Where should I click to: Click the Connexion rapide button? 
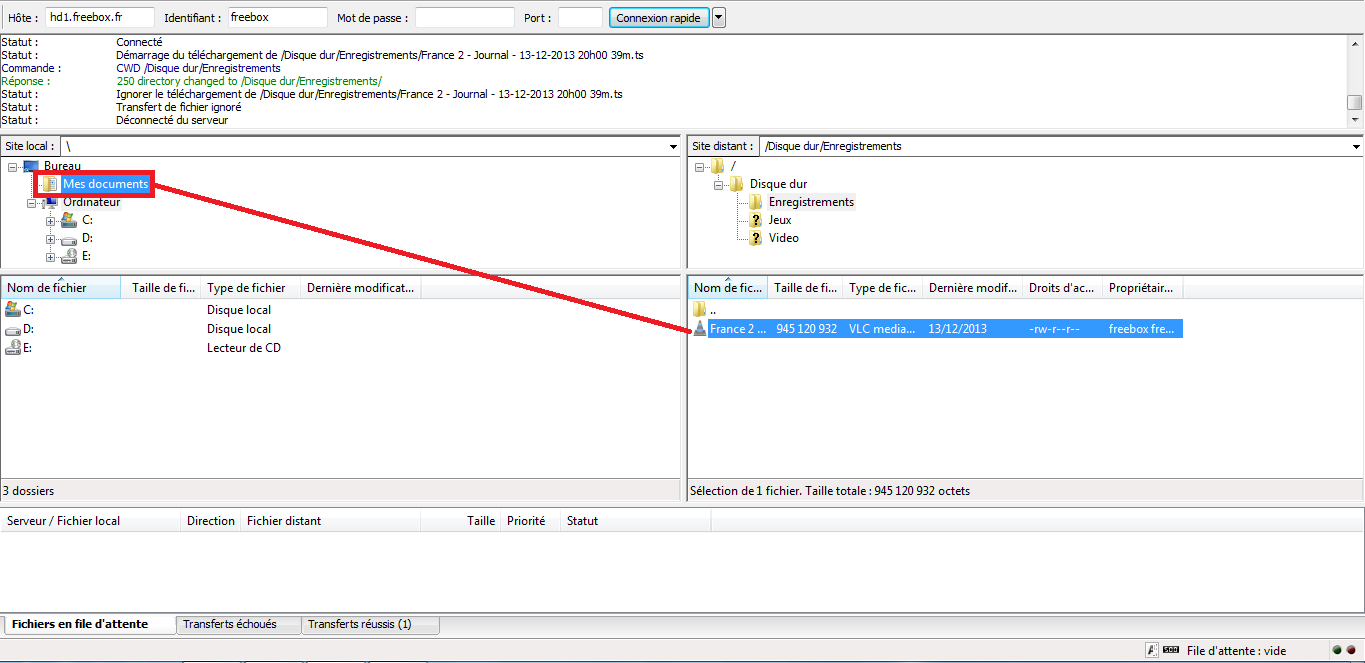(658, 18)
